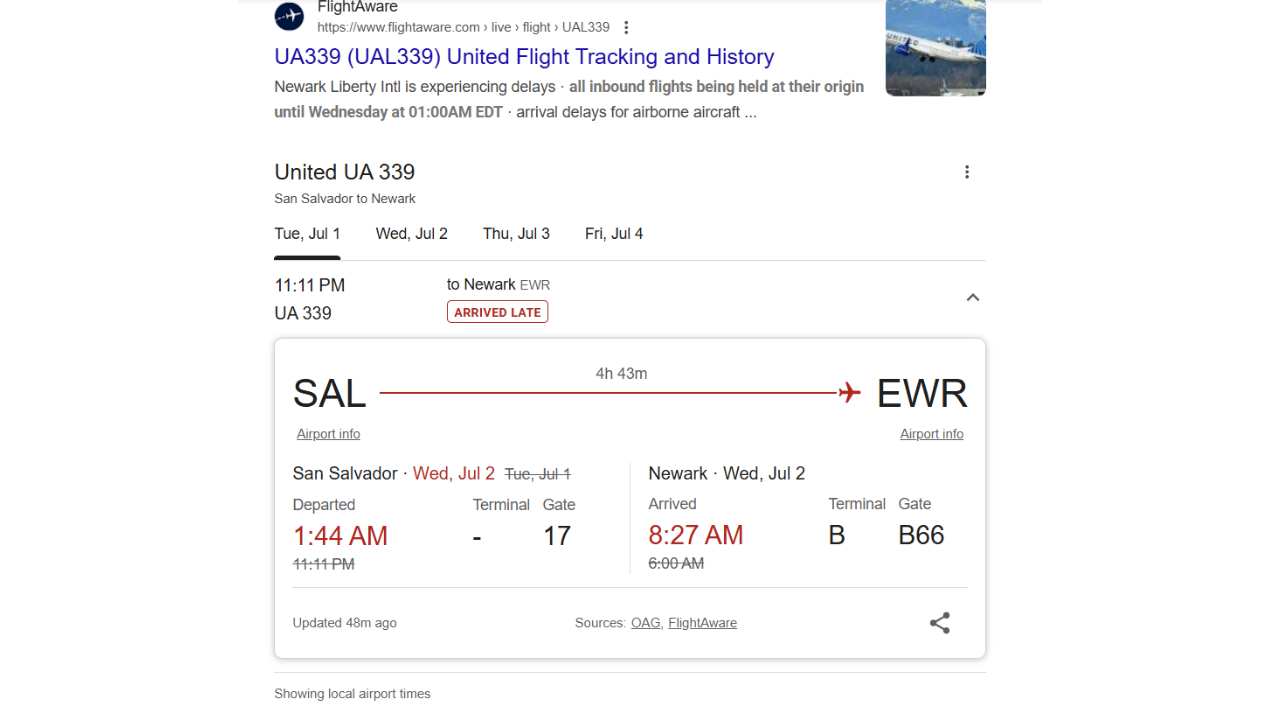Click the United airplane thumbnail image
This screenshot has height=720, width=1280.
[x=936, y=48]
